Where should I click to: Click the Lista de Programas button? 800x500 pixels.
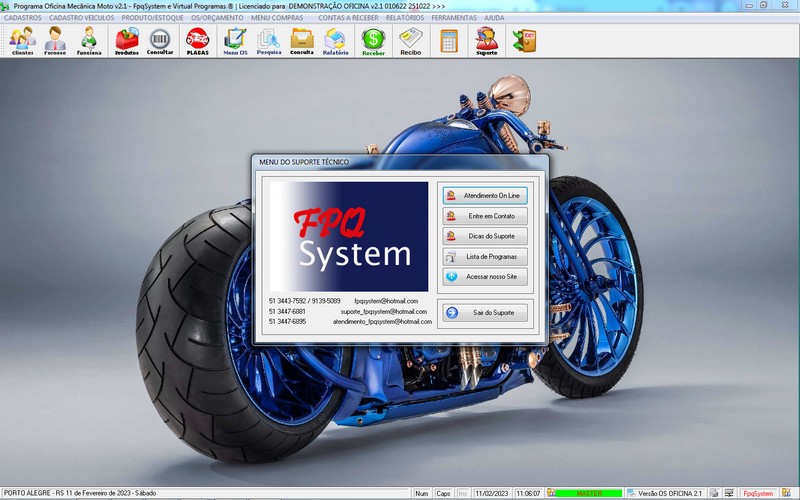(485, 257)
